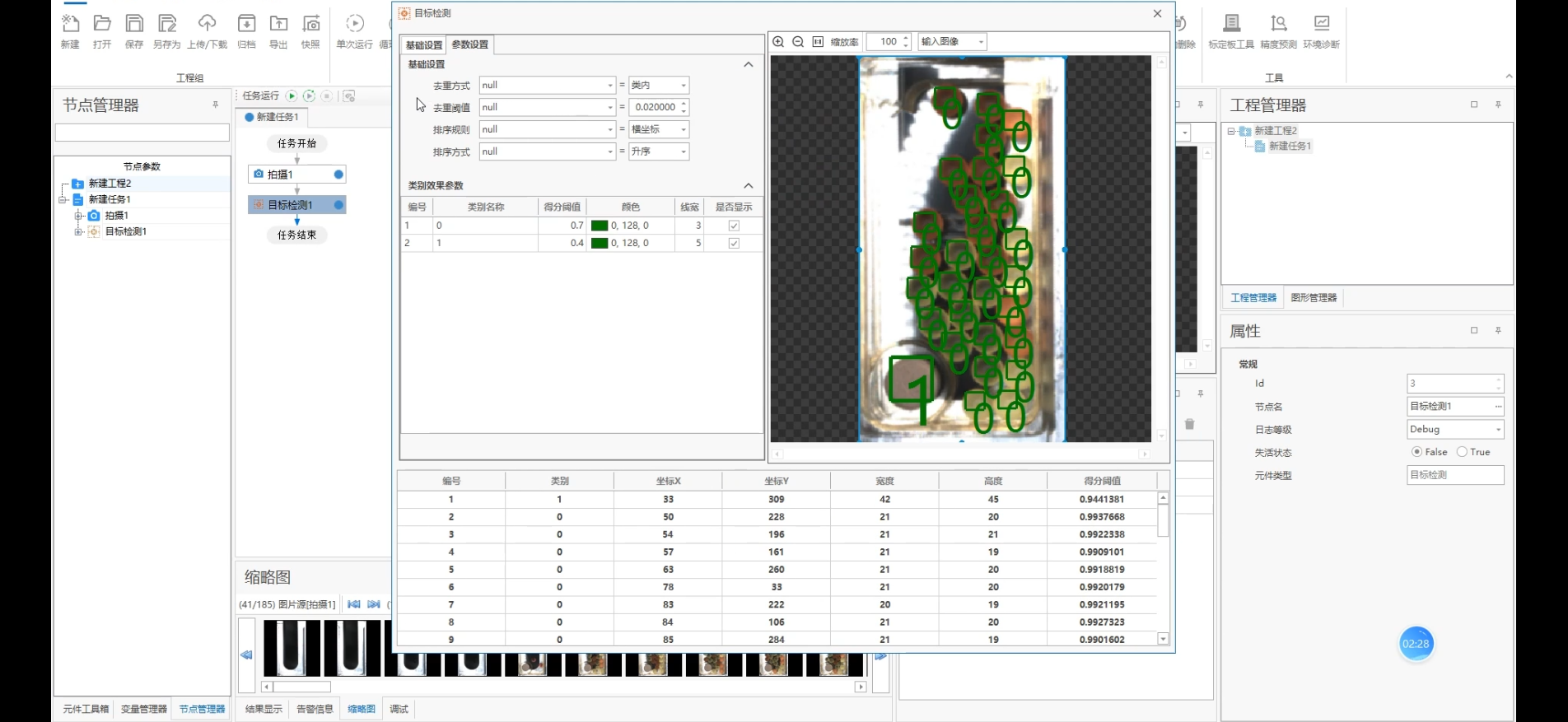Open the 去重方式 null dropdown
Image resolution: width=1568 pixels, height=722 pixels.
[548, 85]
